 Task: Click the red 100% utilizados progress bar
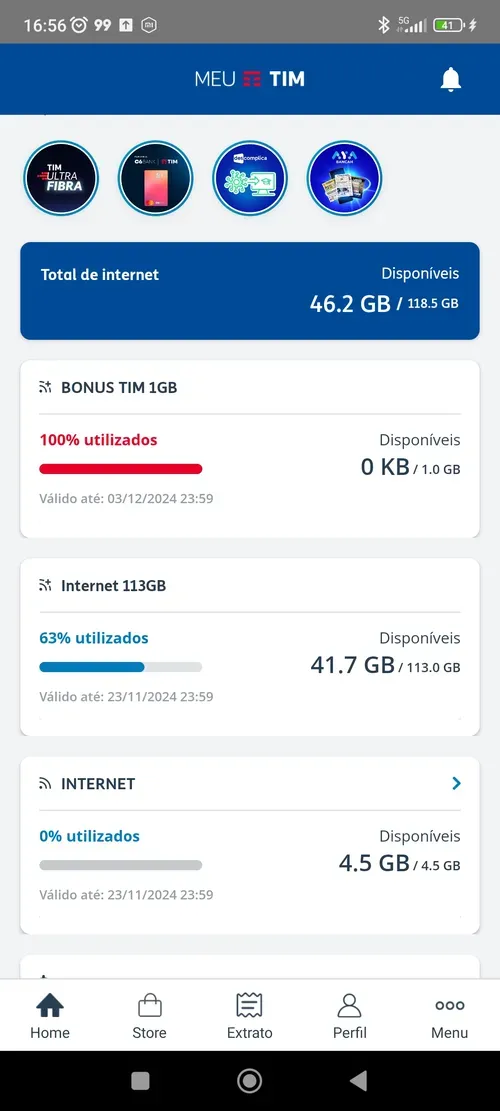[120, 468]
